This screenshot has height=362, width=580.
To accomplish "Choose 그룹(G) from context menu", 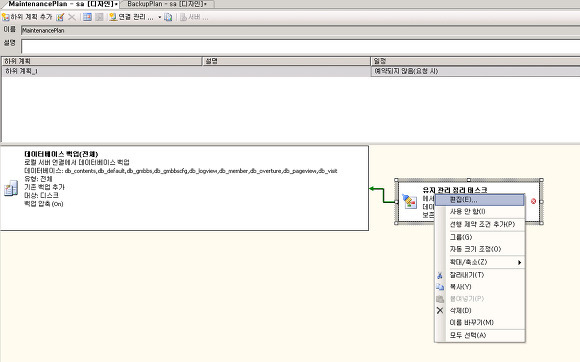I will [x=480, y=237].
